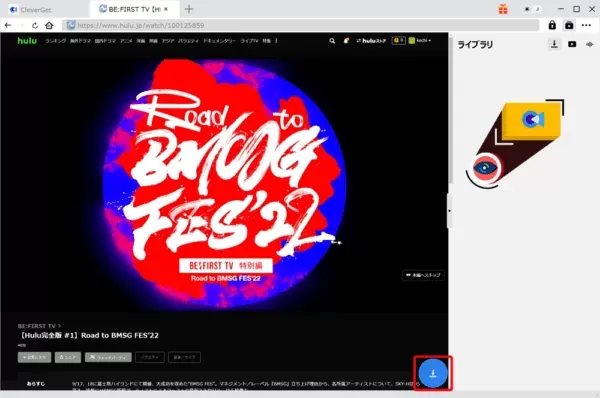The image size is (600, 398).
Task: Close the BE:FIRST TV tab
Action: click(166, 9)
